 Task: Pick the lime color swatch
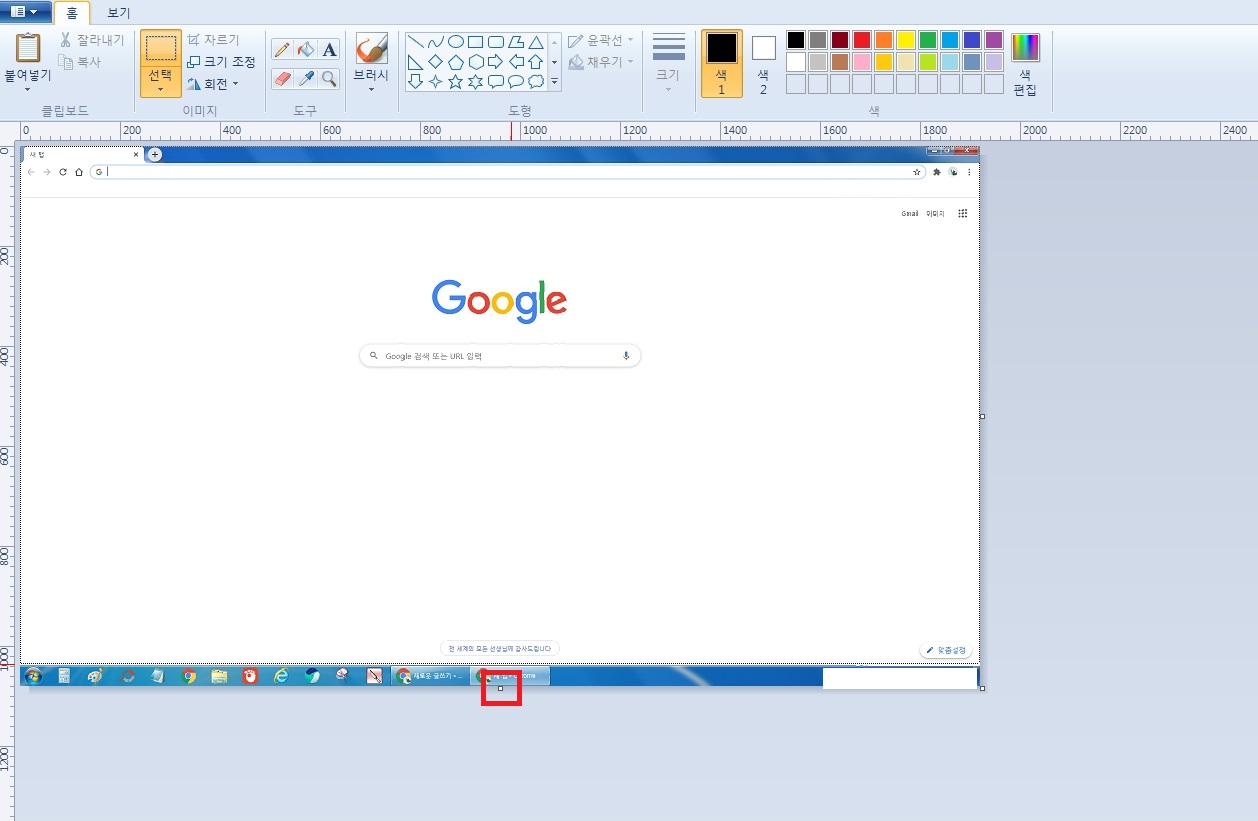[x=927, y=62]
